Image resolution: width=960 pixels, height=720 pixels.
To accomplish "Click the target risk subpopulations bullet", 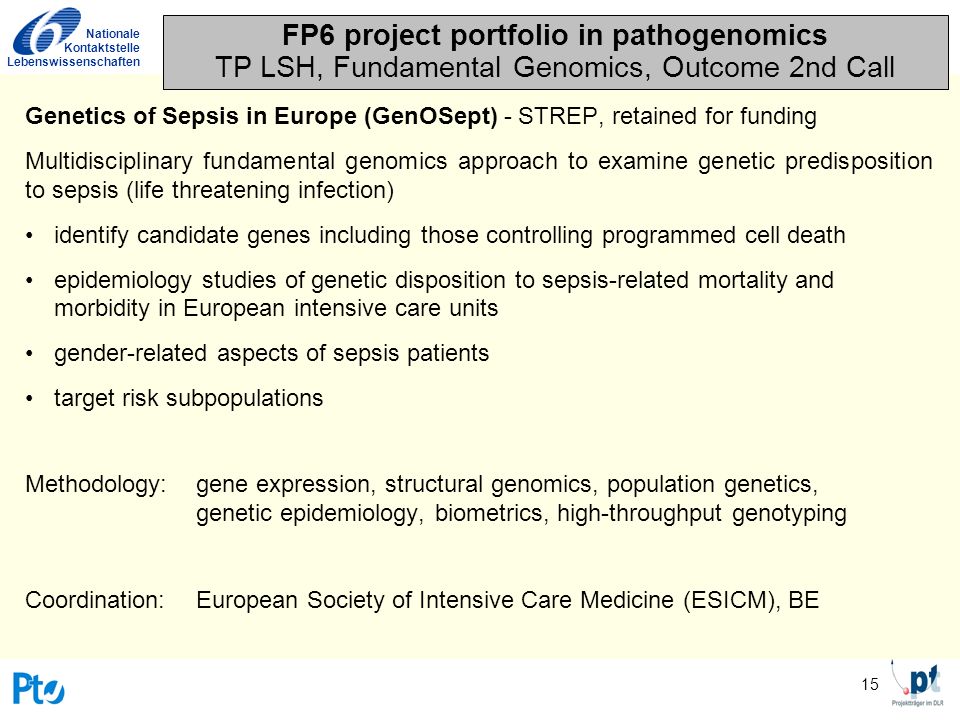I will [x=189, y=399].
